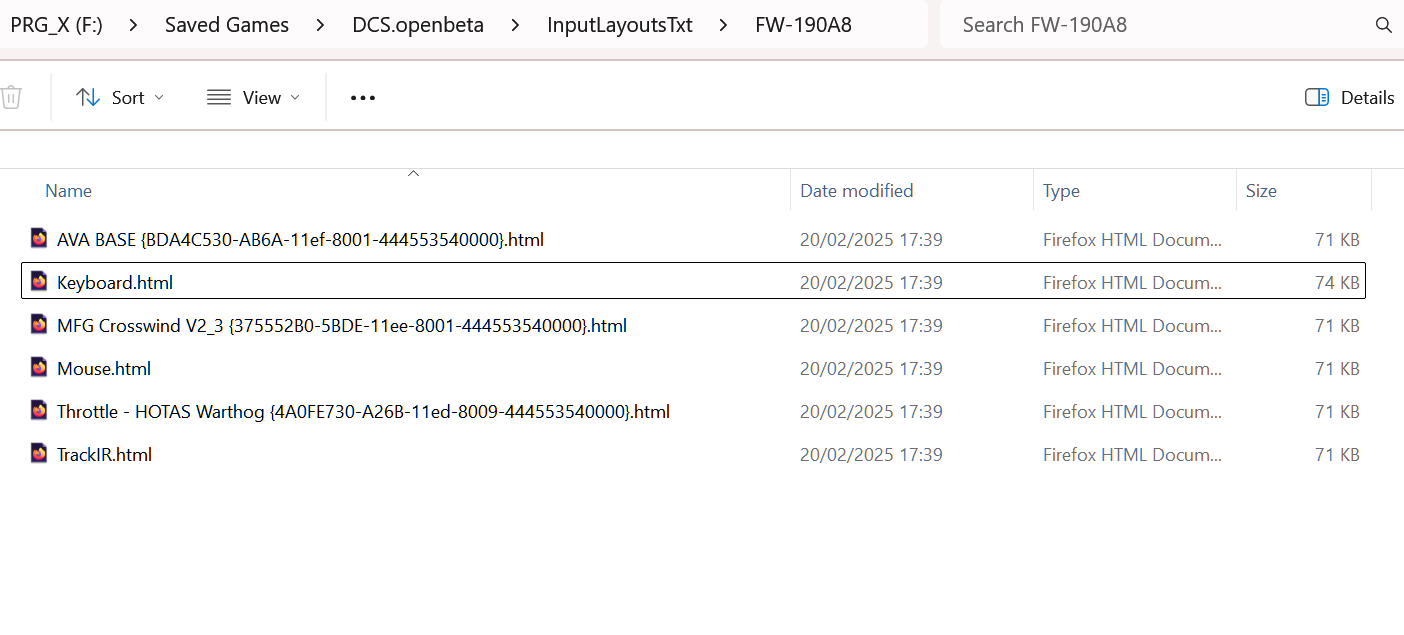Image resolution: width=1404 pixels, height=635 pixels.
Task: Expand chevron after Saved Games breadcrumb
Action: (x=320, y=25)
